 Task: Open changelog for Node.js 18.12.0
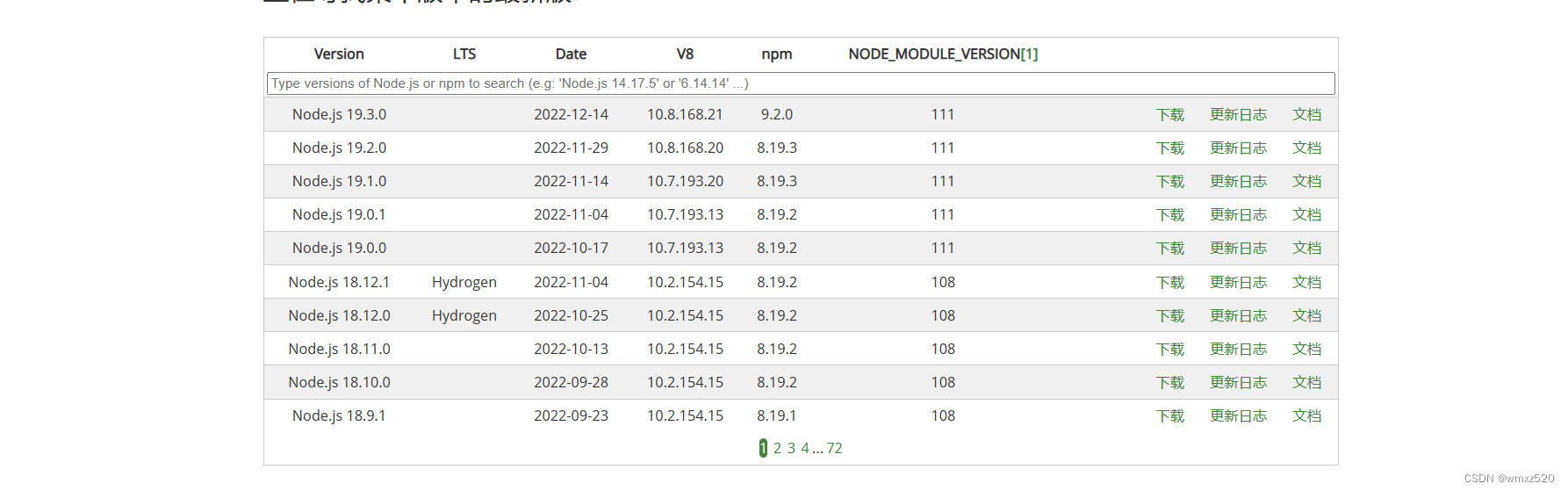point(1238,316)
